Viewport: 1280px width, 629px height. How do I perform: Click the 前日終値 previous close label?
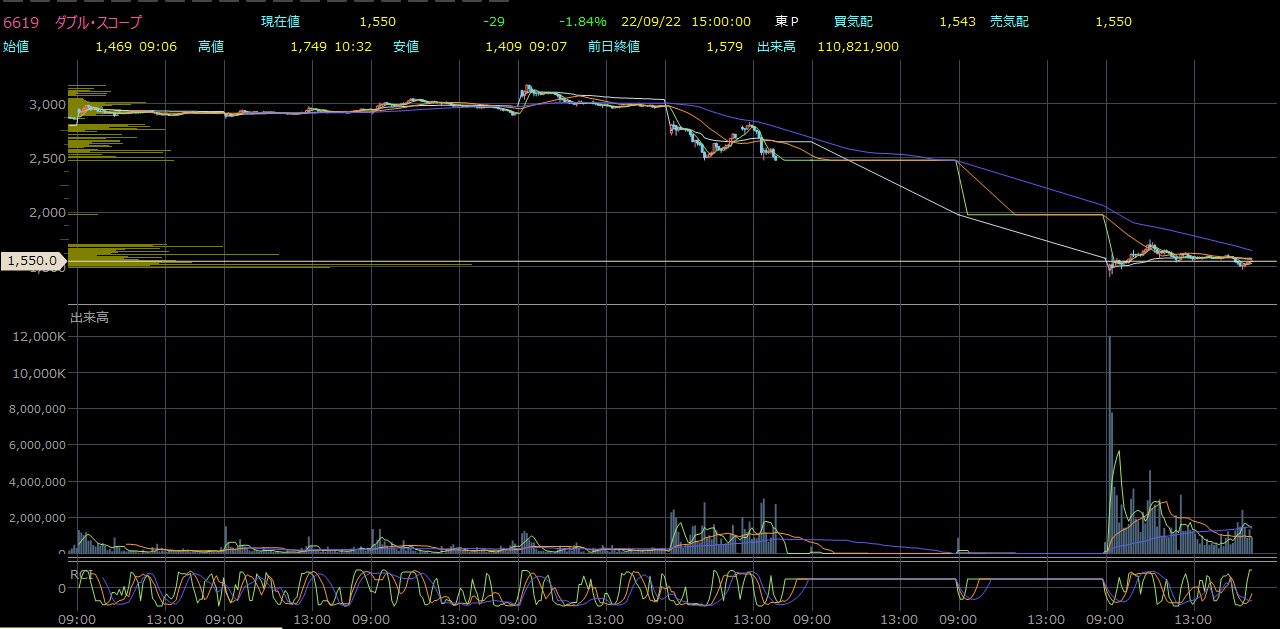[614, 47]
